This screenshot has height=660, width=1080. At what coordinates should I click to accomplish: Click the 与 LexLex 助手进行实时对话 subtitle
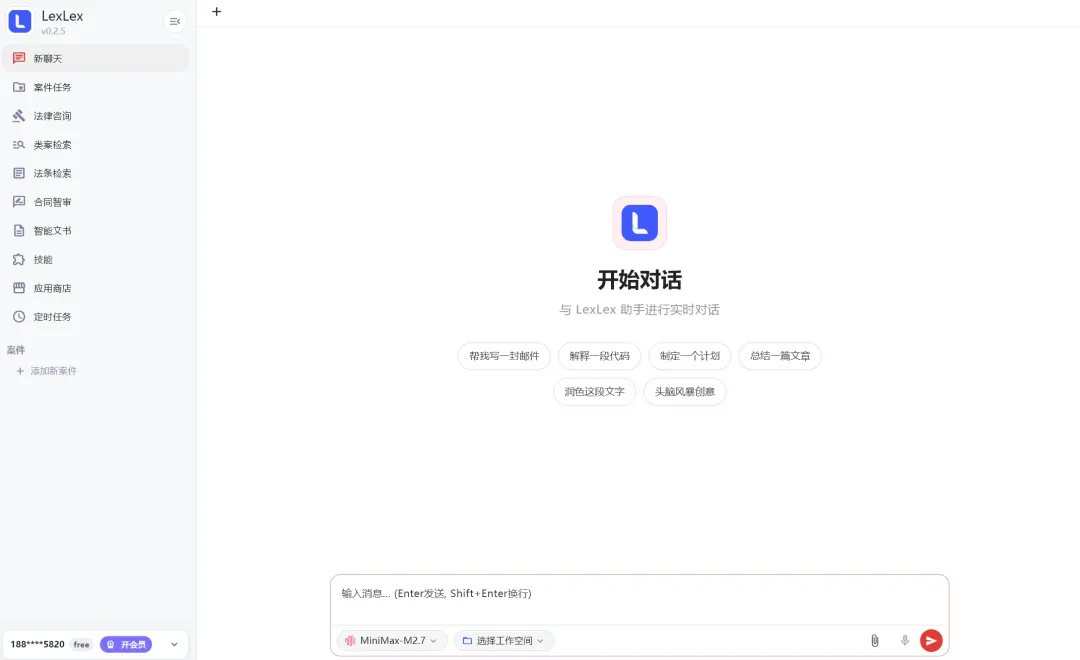pos(639,310)
